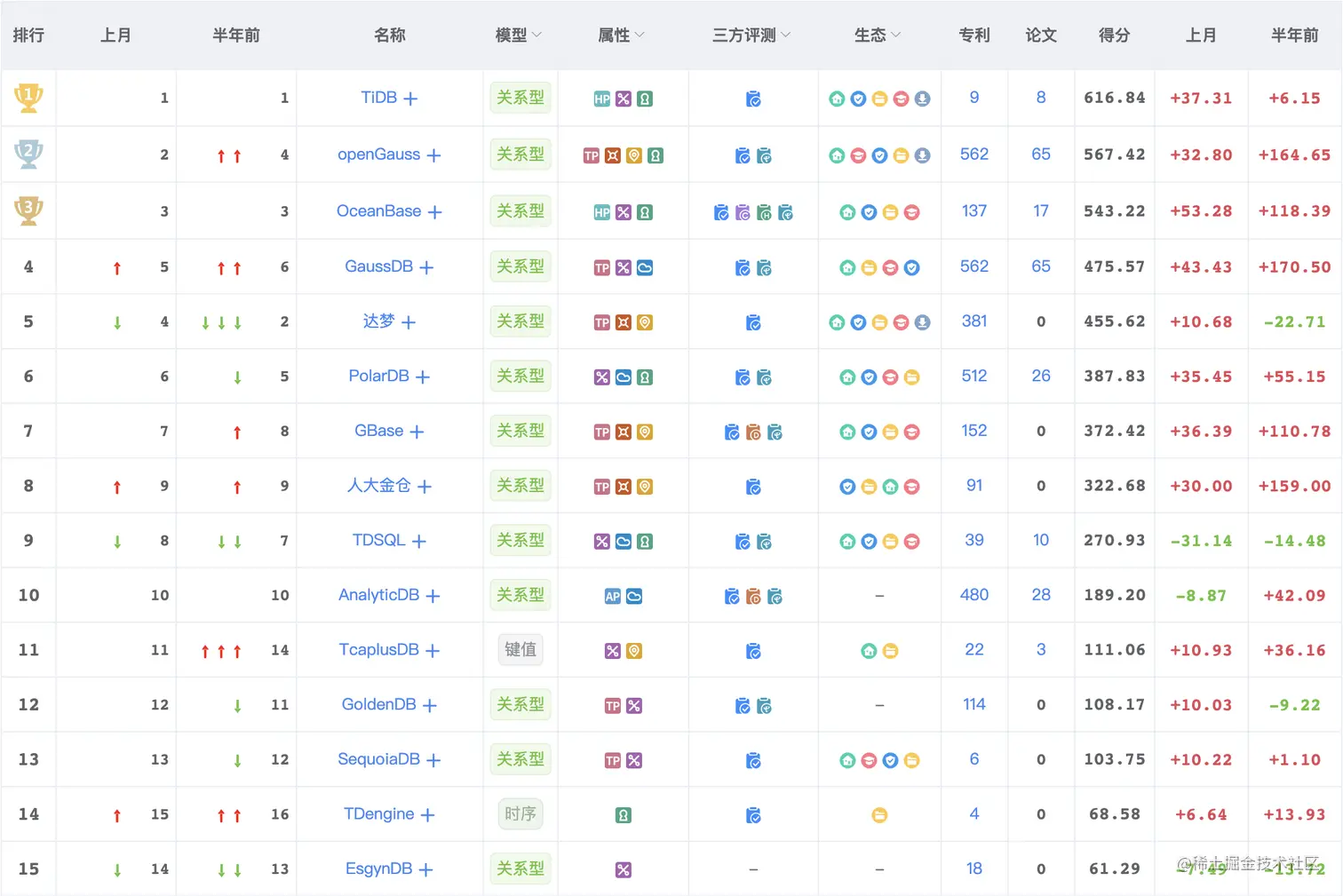The width and height of the screenshot is (1343, 896).
Task: Click the AP attribute icon in AnalyticDB row
Action: click(x=613, y=596)
